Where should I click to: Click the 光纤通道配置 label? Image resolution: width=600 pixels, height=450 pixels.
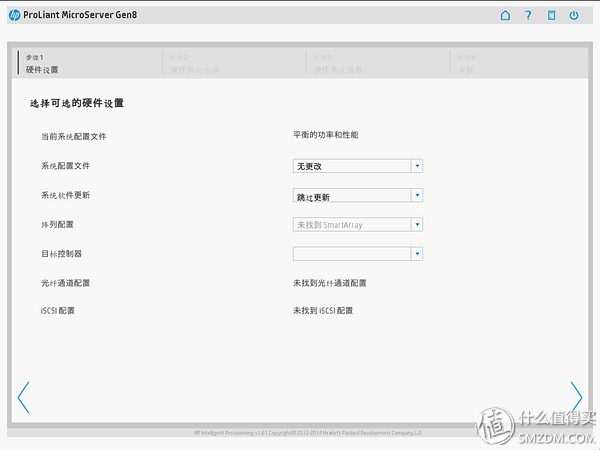65,283
